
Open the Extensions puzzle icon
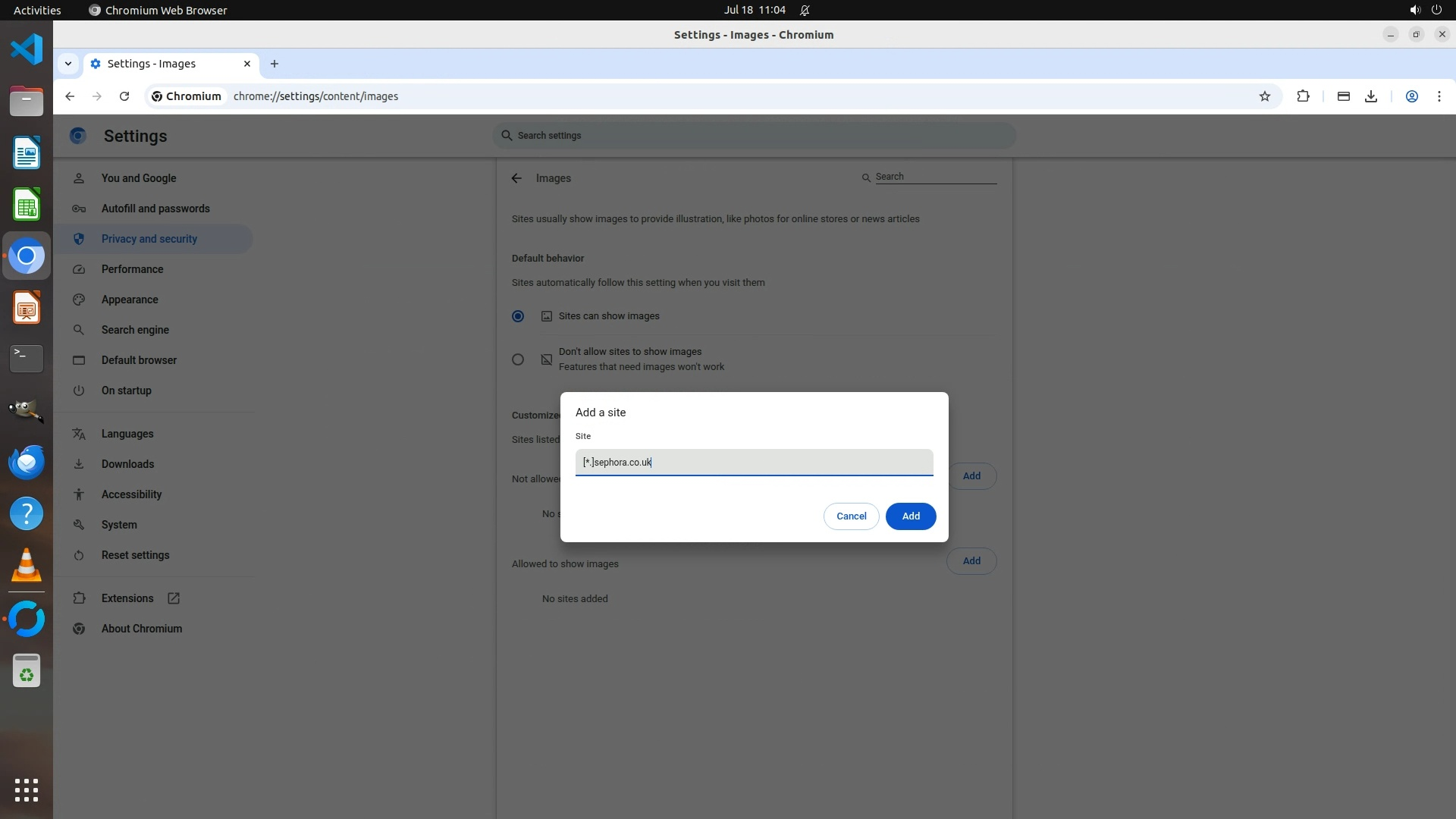click(1303, 96)
